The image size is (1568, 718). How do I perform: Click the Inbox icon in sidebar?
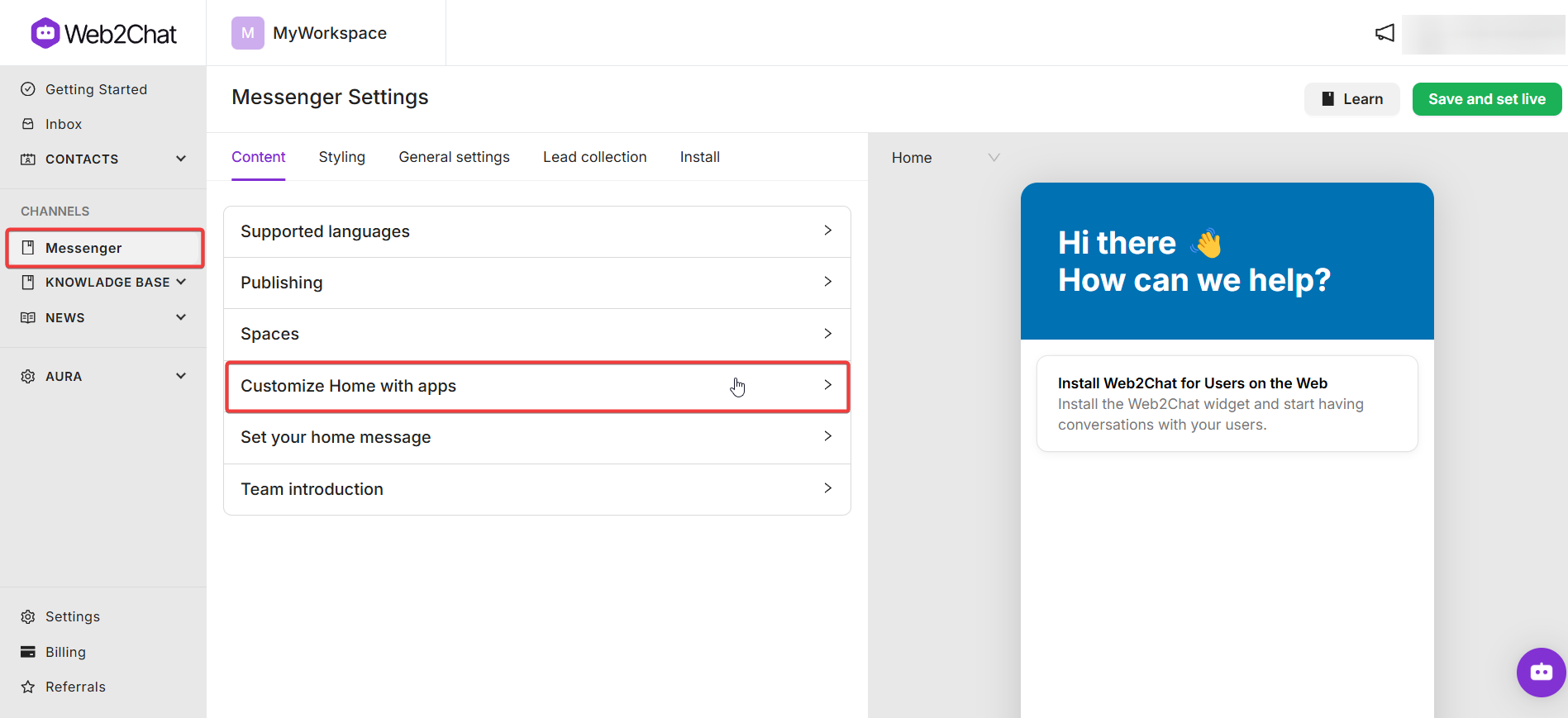click(28, 124)
